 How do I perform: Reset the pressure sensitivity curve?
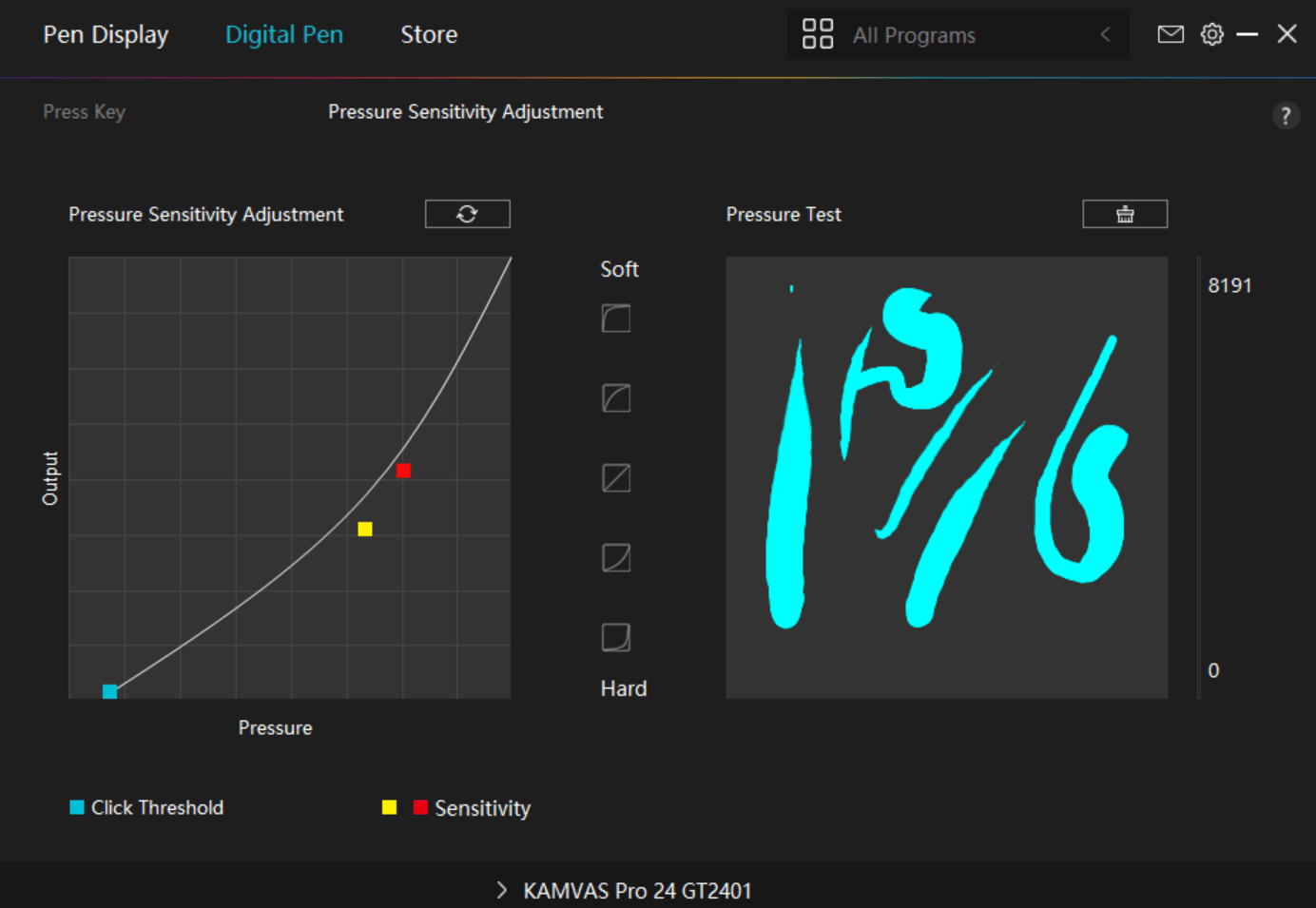467,213
